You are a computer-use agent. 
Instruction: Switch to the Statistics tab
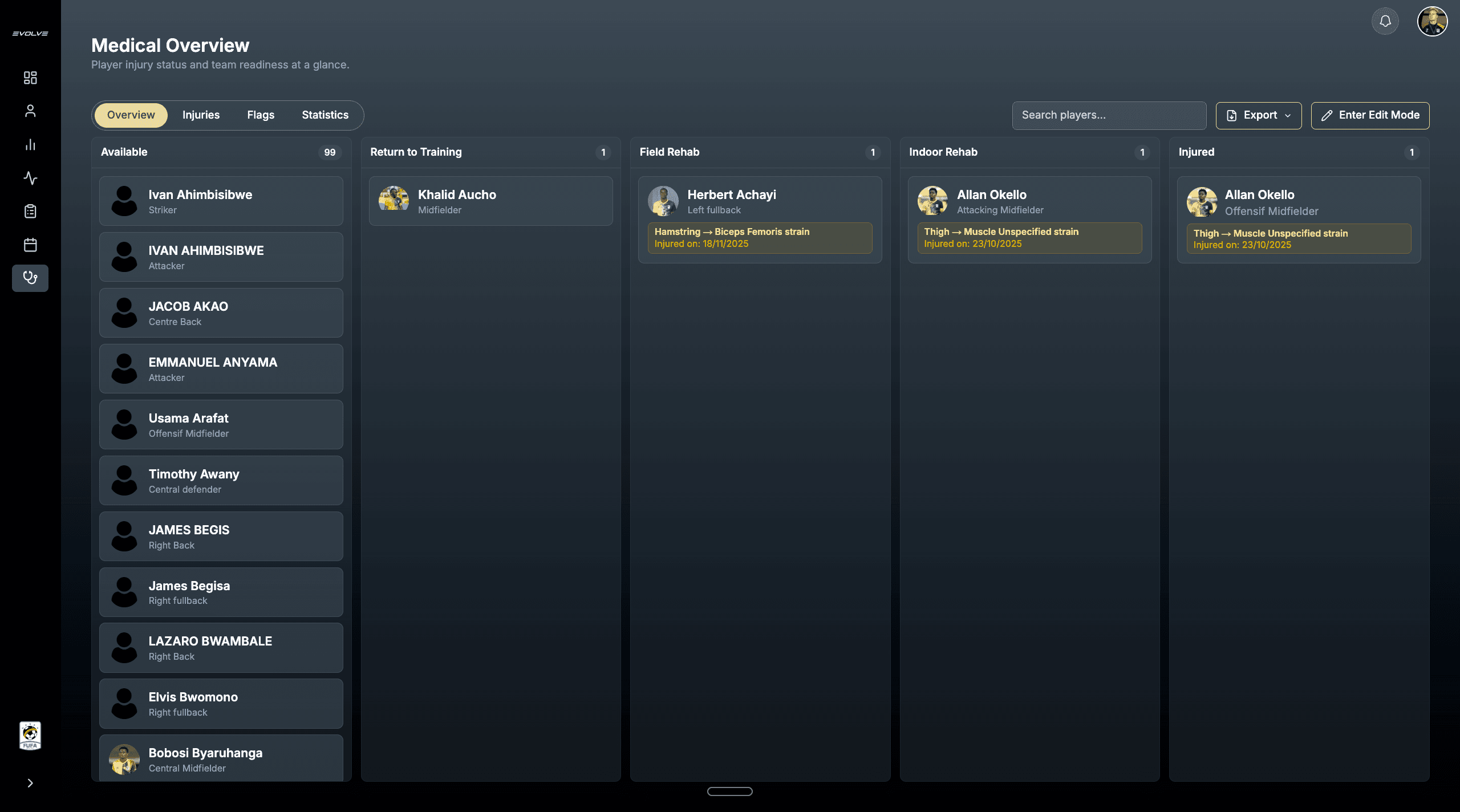pyautogui.click(x=325, y=115)
